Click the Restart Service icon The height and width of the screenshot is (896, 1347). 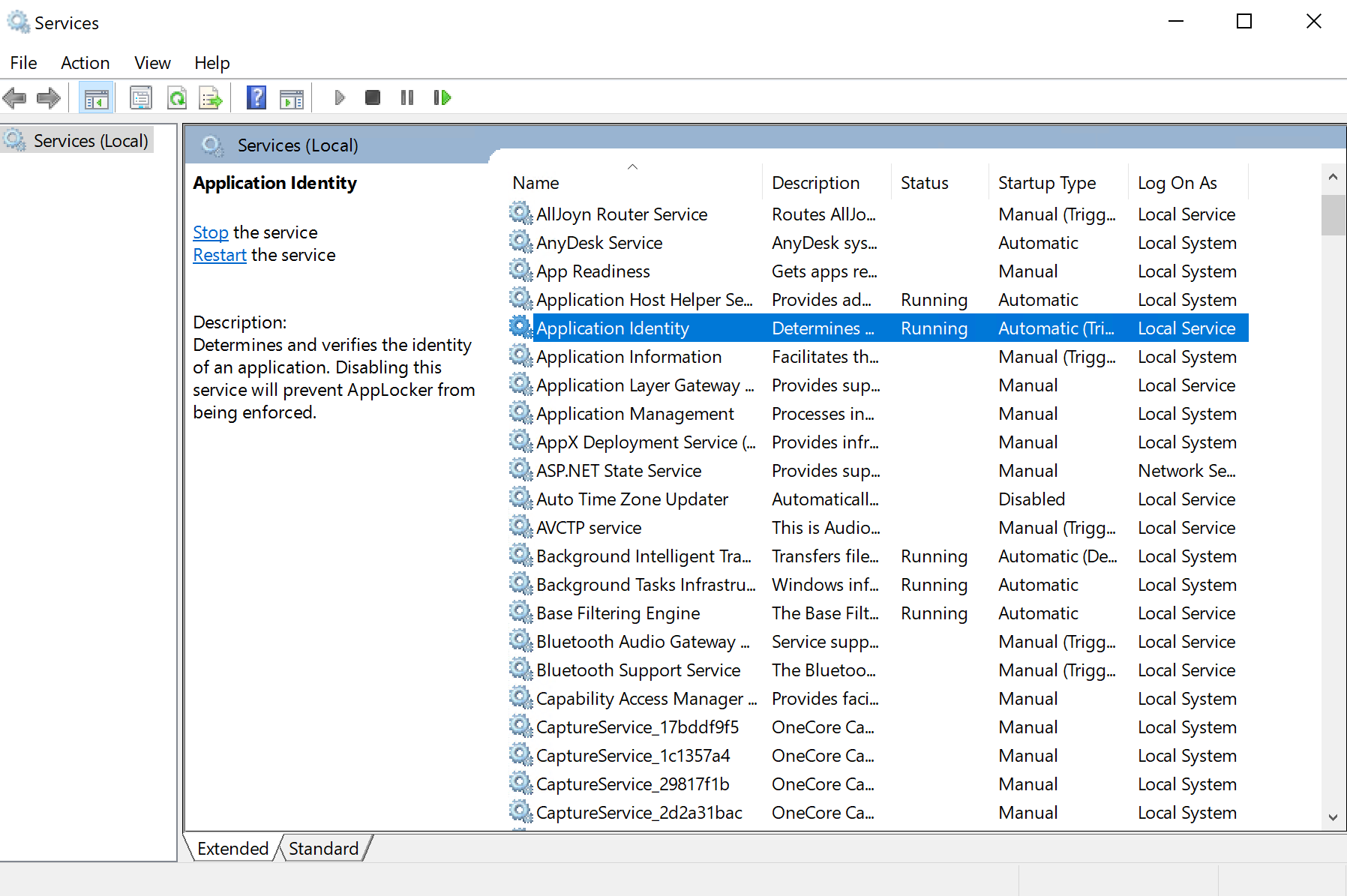442,97
